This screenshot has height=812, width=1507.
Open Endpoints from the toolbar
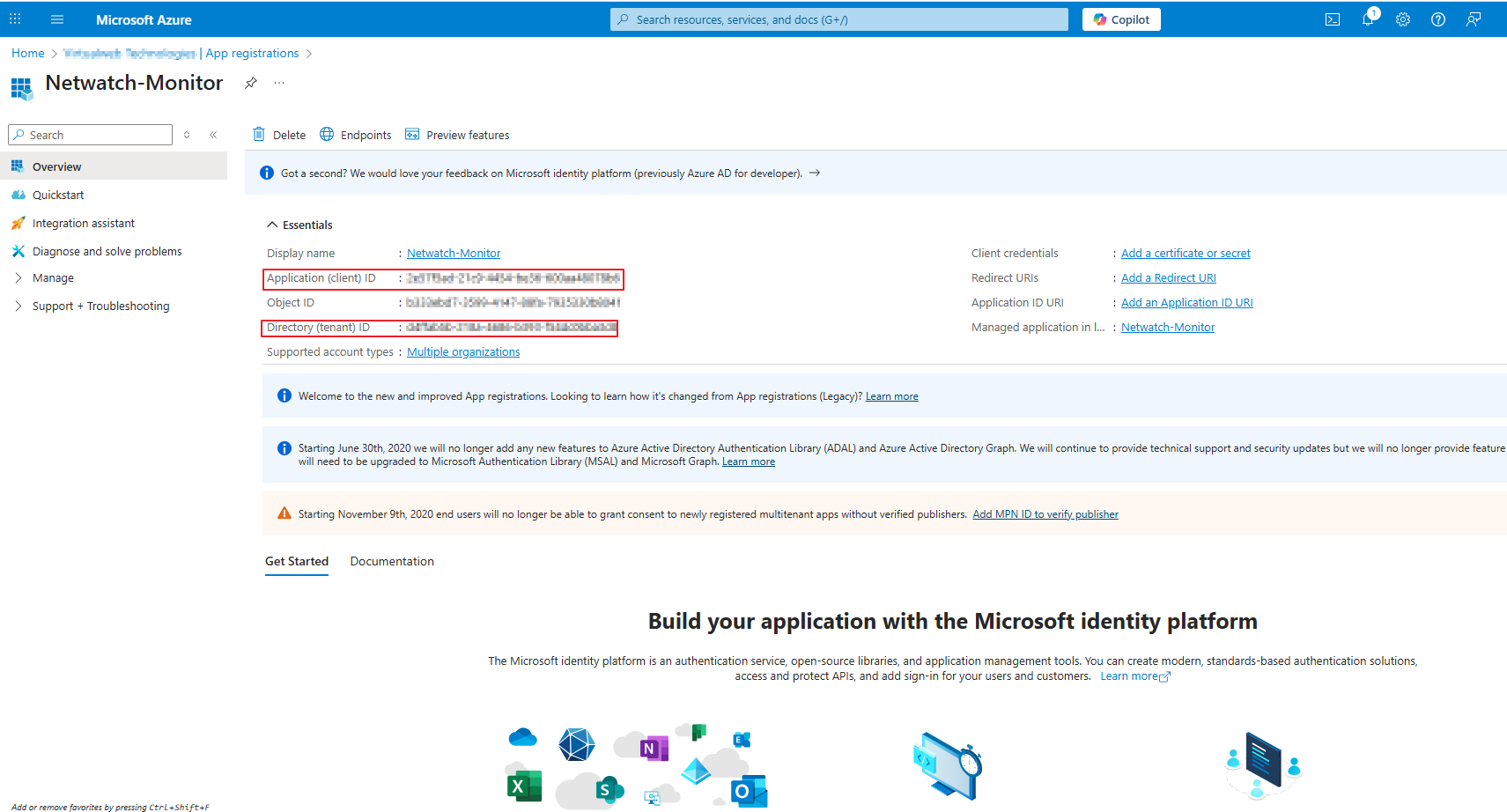tap(356, 135)
